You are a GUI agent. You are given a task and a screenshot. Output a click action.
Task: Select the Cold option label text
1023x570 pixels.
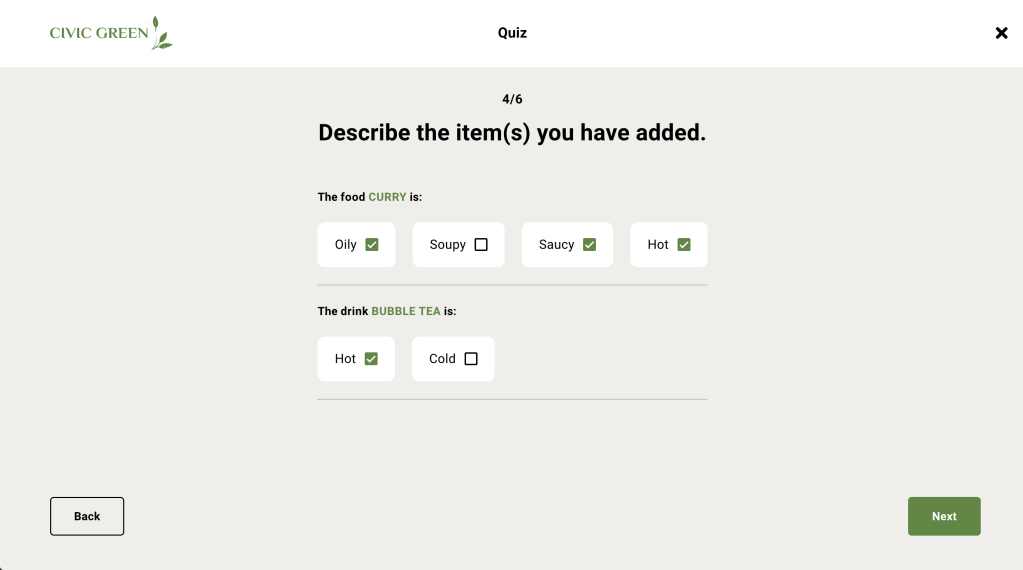tap(442, 359)
